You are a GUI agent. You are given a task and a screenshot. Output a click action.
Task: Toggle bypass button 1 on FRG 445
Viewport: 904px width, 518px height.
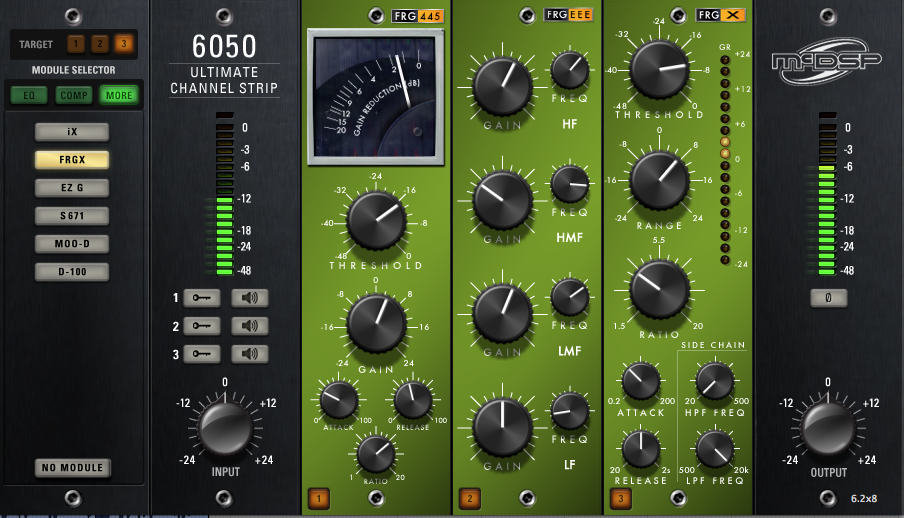click(319, 498)
